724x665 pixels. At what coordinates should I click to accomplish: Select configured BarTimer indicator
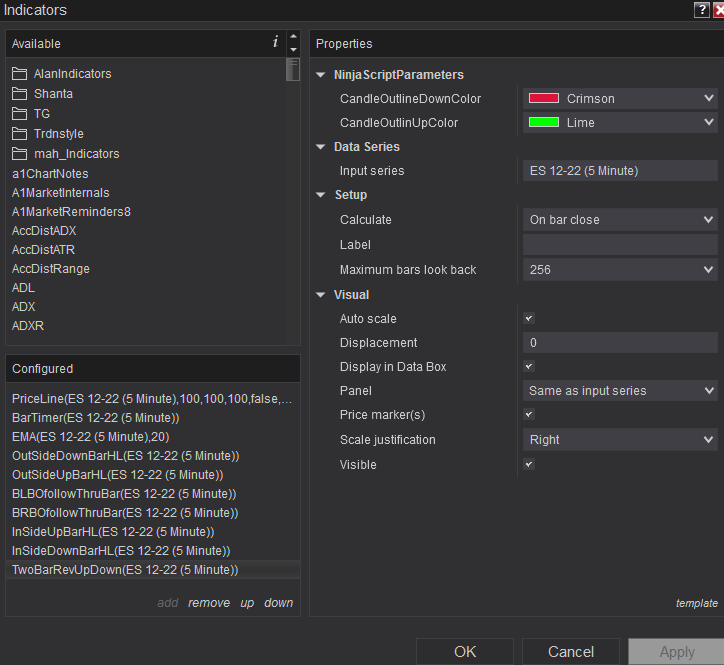click(152, 417)
